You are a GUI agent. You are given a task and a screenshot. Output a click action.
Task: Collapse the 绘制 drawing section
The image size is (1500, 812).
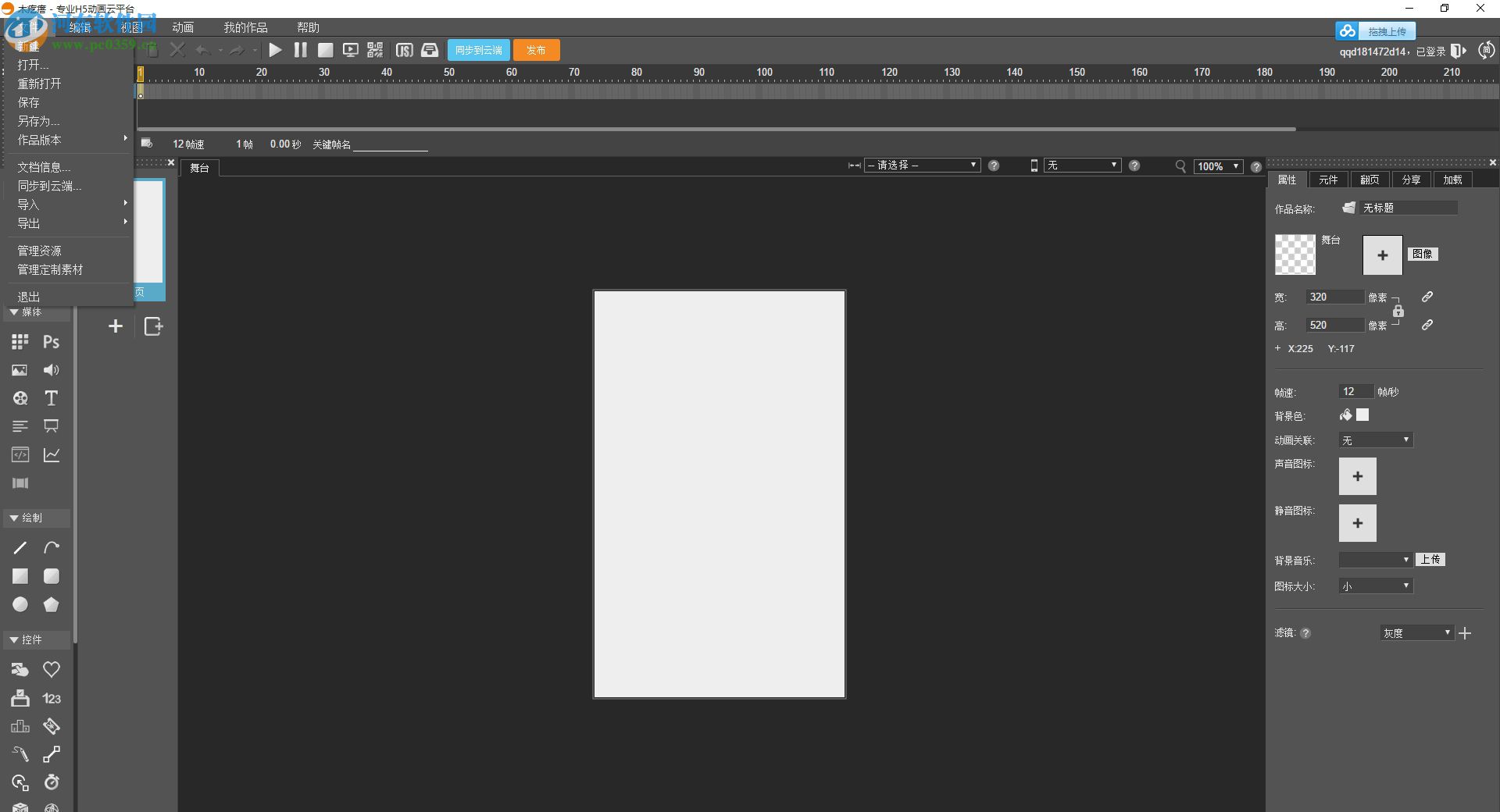pos(14,518)
